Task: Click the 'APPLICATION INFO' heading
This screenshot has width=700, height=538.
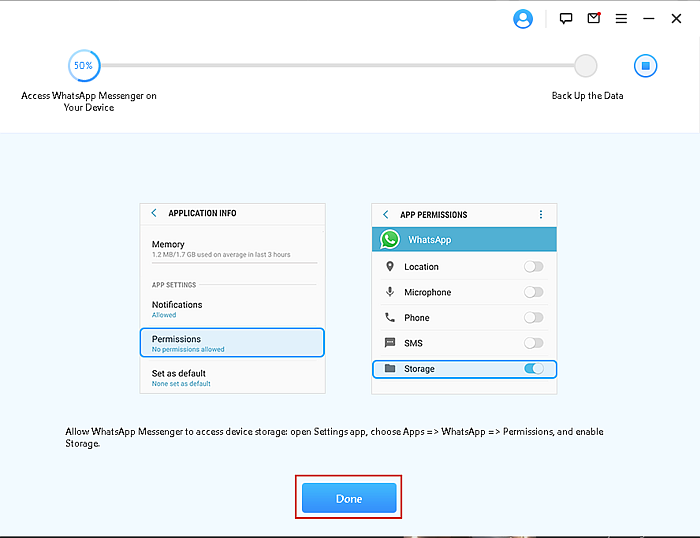Action: coord(202,213)
